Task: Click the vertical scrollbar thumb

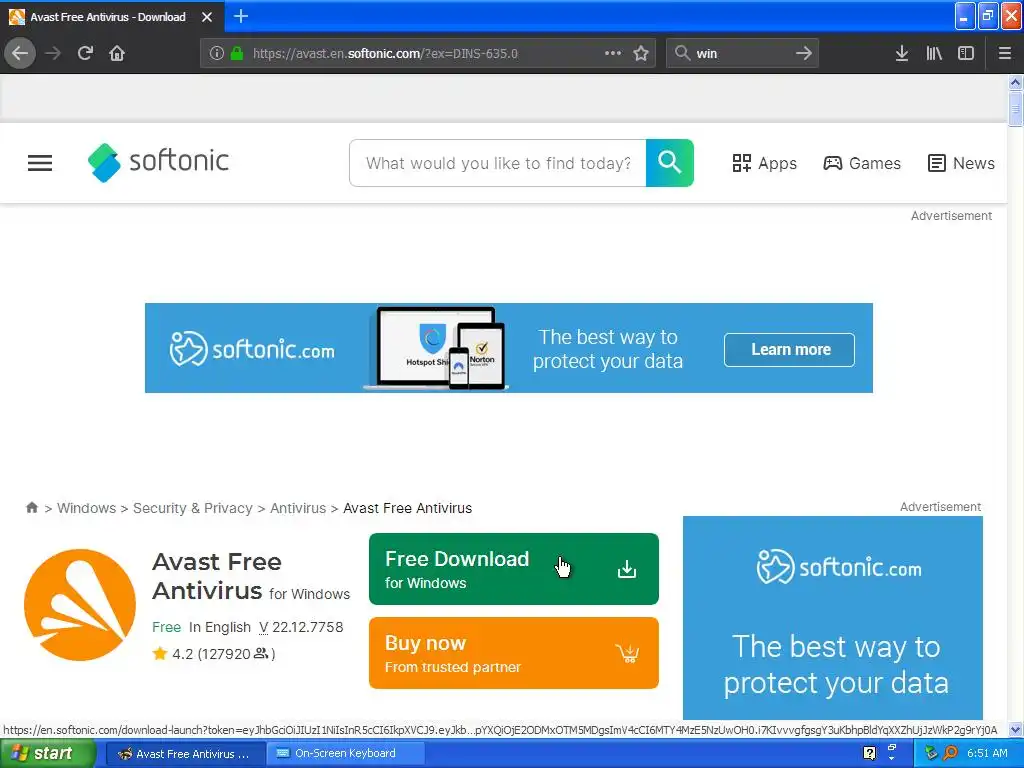Action: [1016, 108]
